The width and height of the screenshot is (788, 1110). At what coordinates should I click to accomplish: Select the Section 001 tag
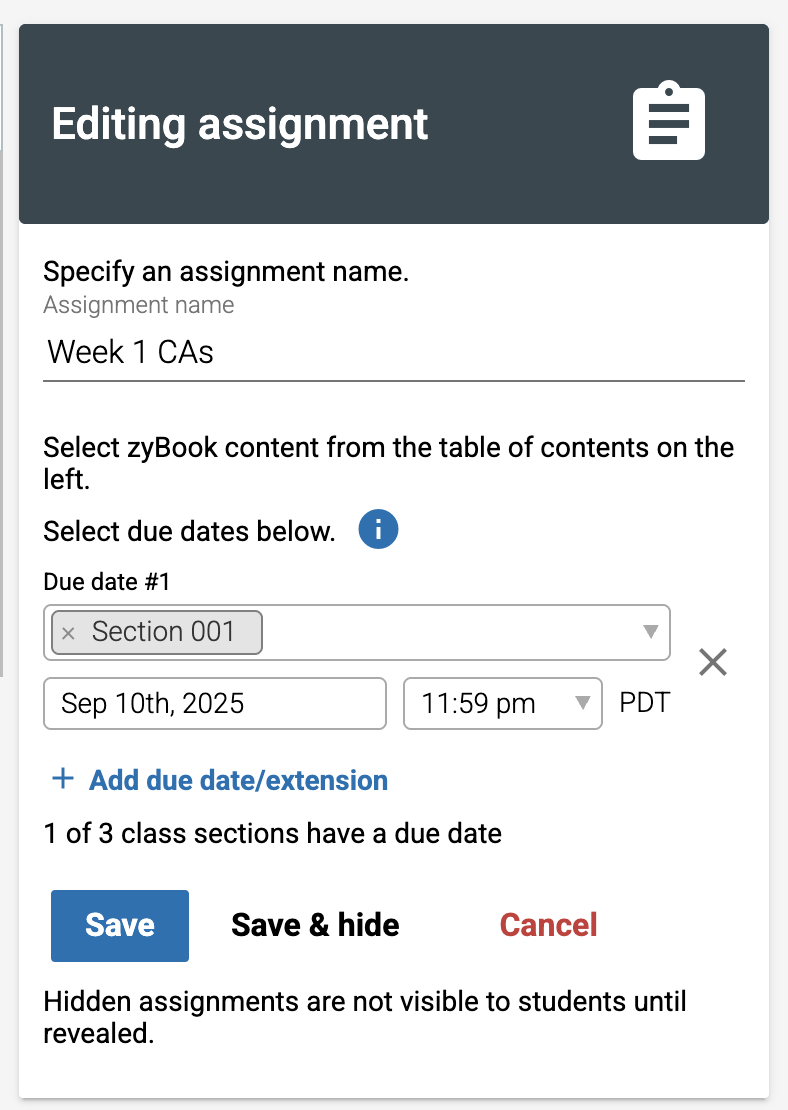pyautogui.click(x=163, y=631)
